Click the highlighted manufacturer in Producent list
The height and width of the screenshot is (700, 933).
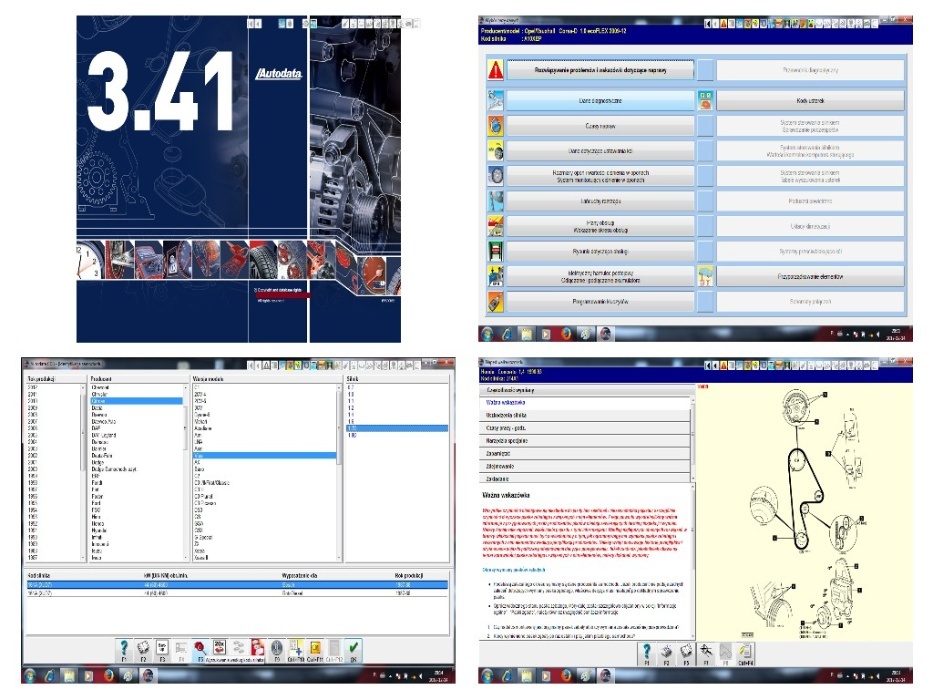tap(136, 401)
